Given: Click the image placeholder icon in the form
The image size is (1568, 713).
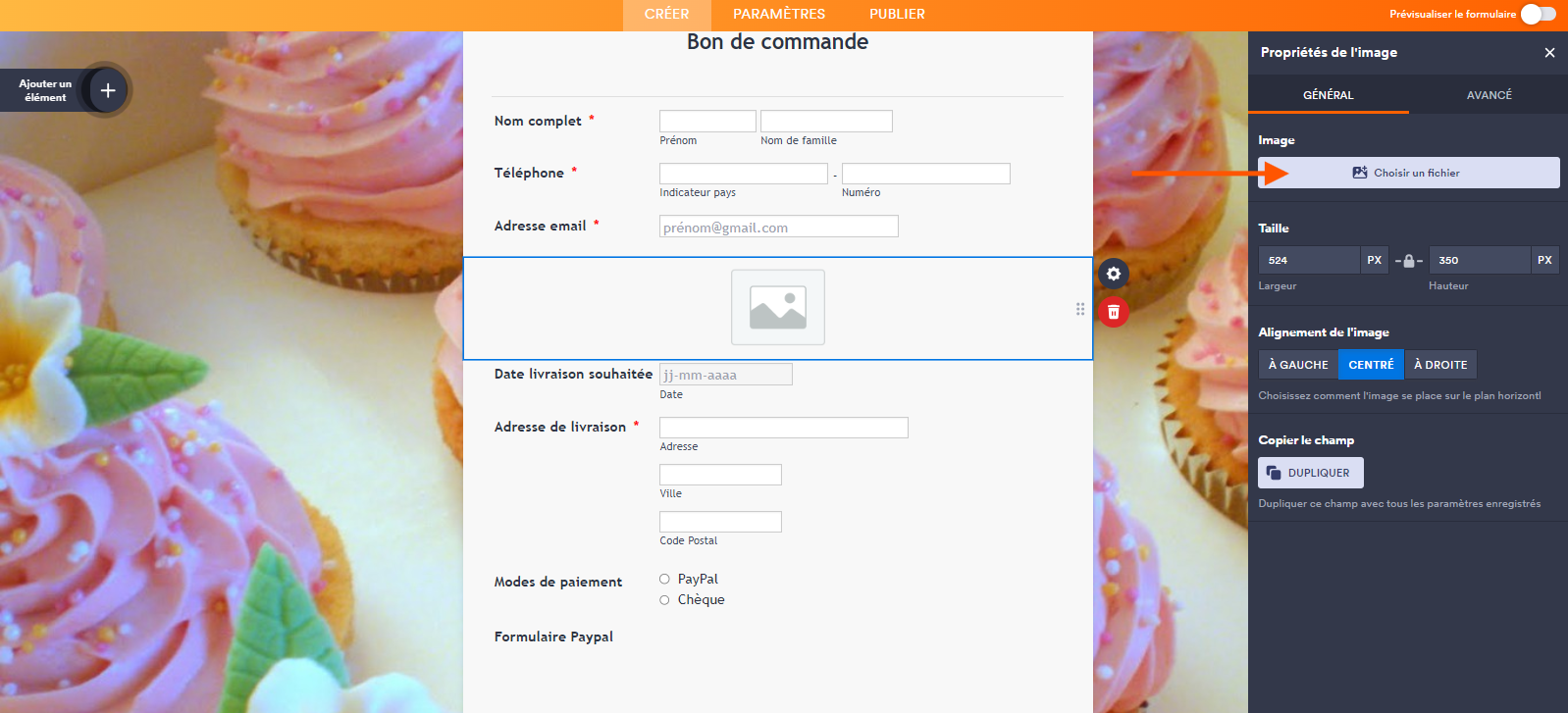Looking at the screenshot, I should click(778, 308).
